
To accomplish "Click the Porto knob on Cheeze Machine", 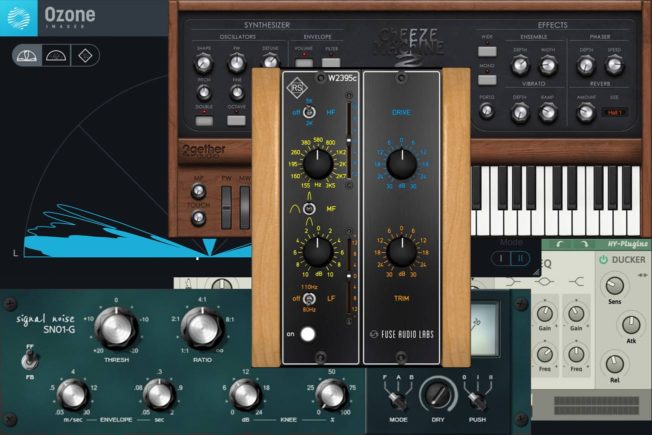I will pyautogui.click(x=487, y=111).
